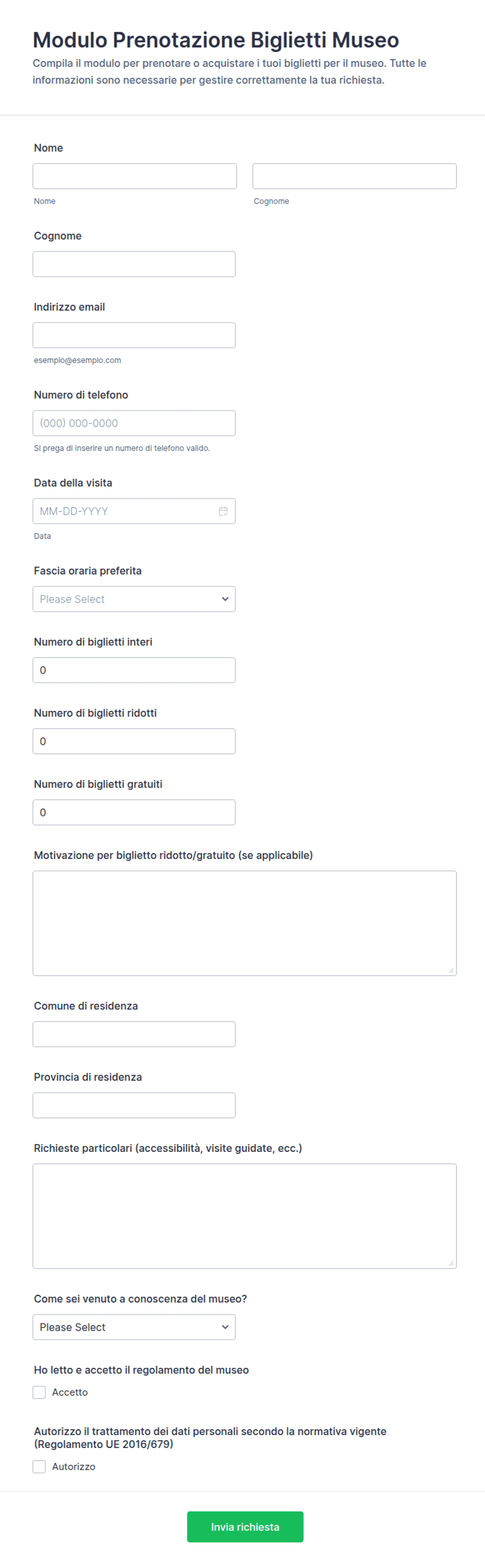Image resolution: width=485 pixels, height=1568 pixels.
Task: Select the Numero di biglietti ridotti field
Action: tap(134, 742)
